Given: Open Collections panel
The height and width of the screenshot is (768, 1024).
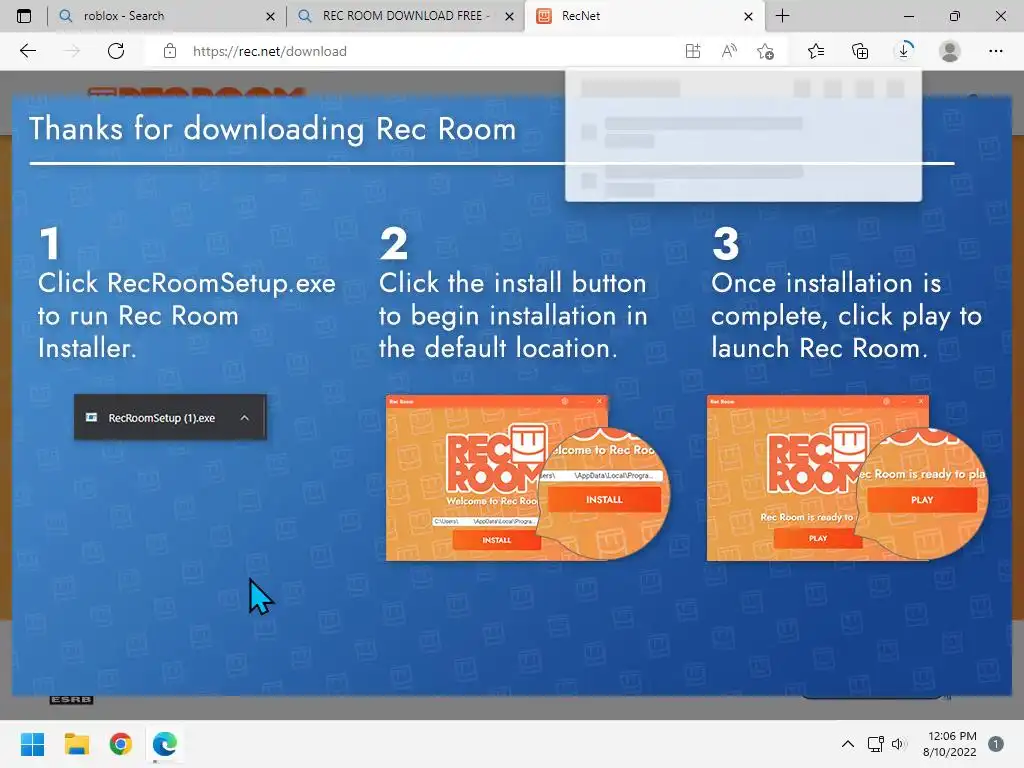Looking at the screenshot, I should [860, 51].
